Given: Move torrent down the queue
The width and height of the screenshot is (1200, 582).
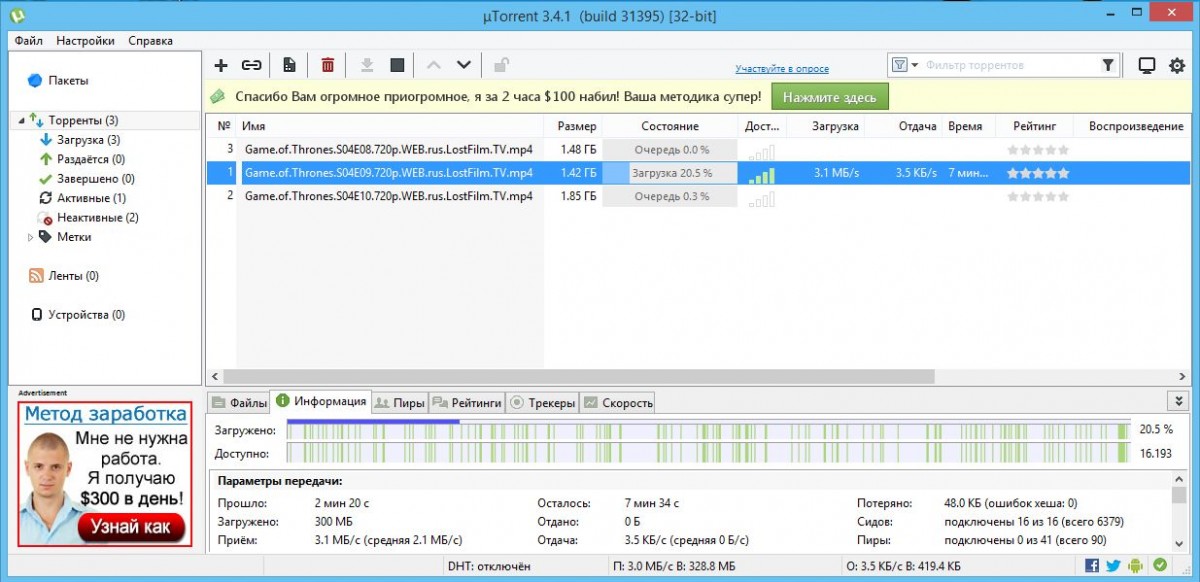Looking at the screenshot, I should point(463,65).
